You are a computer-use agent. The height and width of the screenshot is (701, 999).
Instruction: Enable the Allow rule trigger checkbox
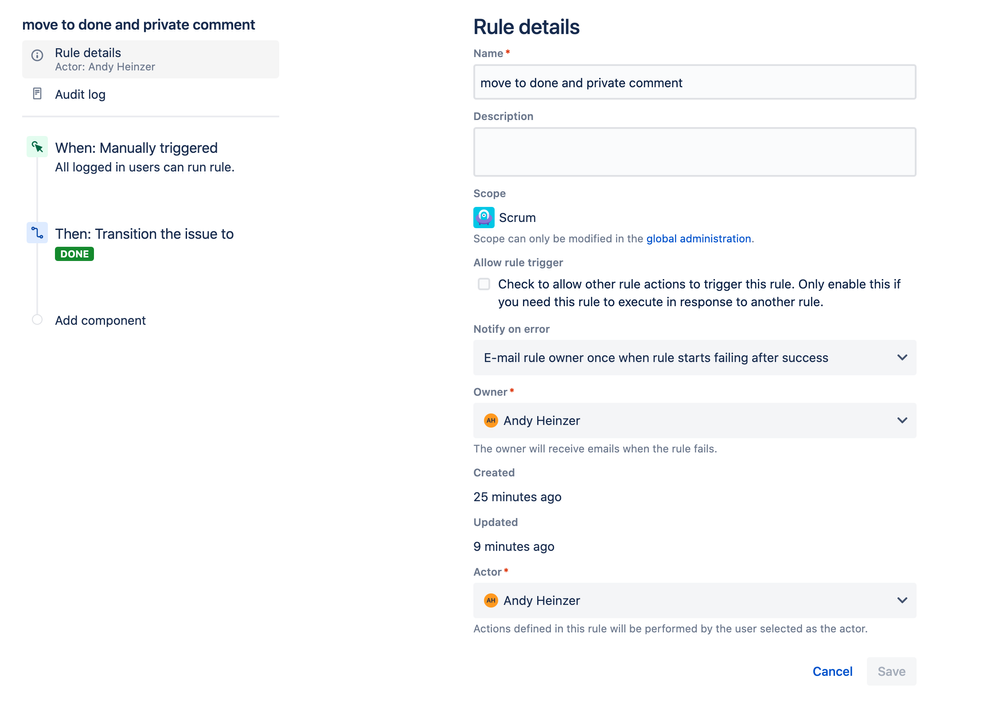484,284
